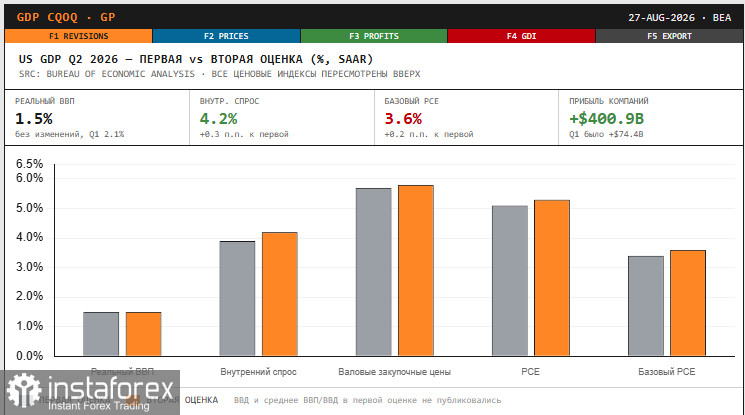Click the РЕАЛЬНЫЙ ВВП card heading
745x415 pixels.
point(45,101)
